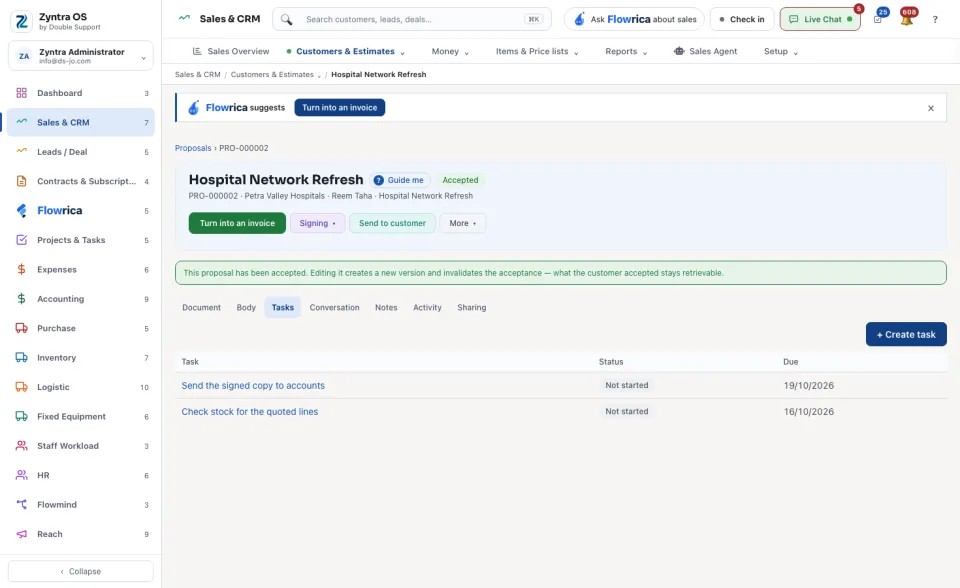
Task: Open the More actions dropdown
Action: (462, 223)
